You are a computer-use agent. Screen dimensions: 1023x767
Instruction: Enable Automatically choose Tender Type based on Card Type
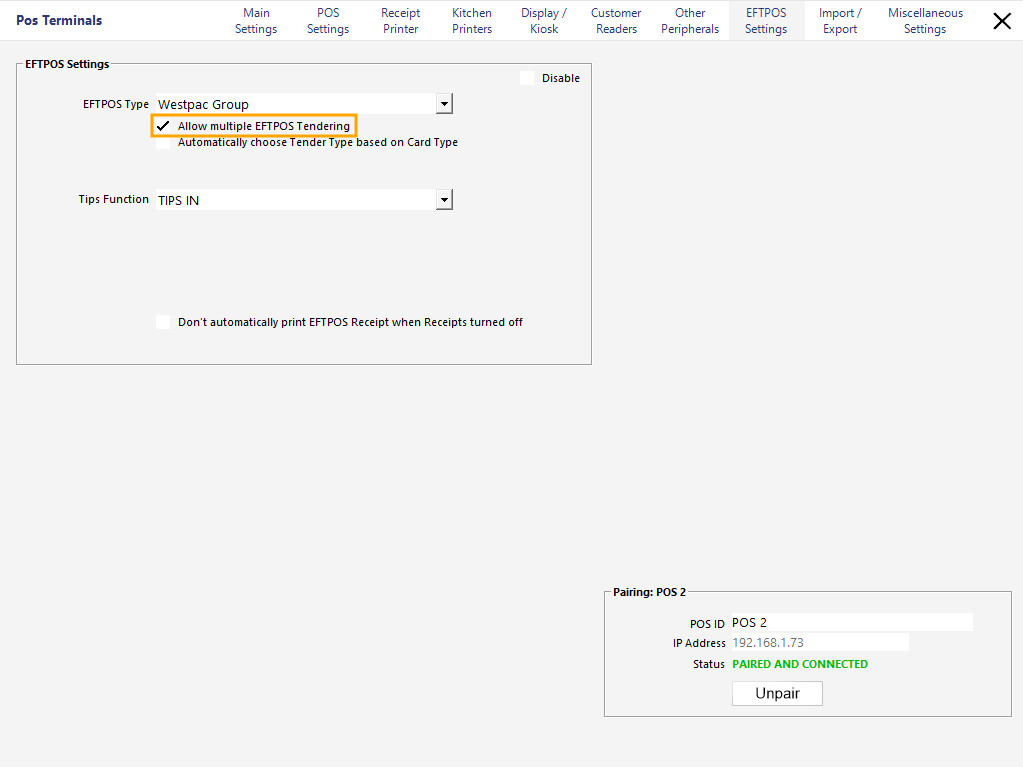click(163, 142)
